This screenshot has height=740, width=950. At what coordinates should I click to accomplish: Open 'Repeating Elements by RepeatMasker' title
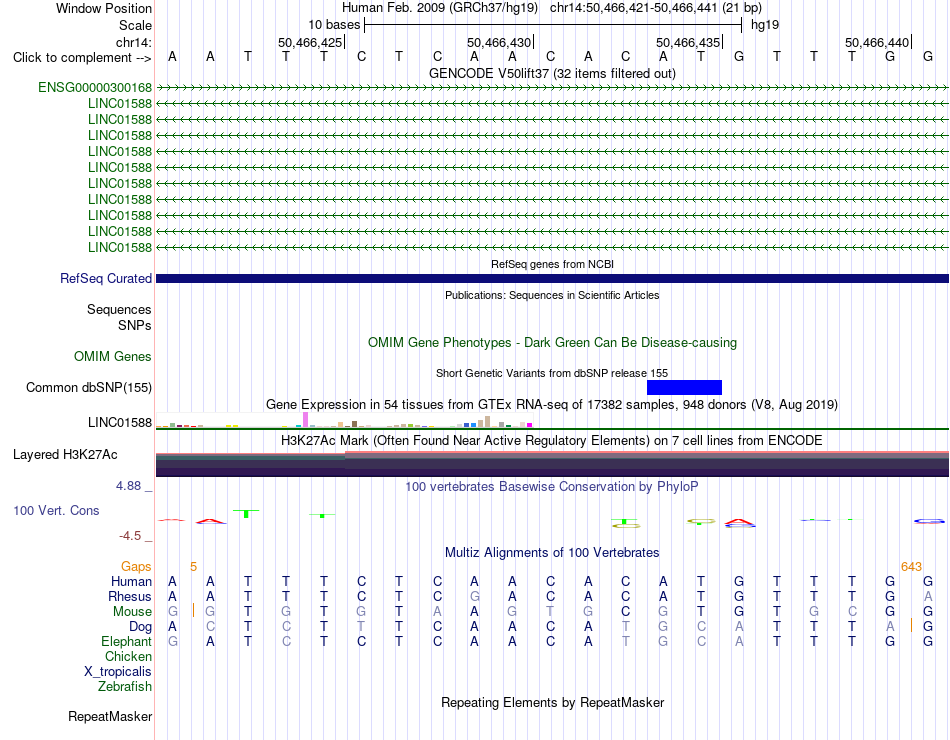552,702
